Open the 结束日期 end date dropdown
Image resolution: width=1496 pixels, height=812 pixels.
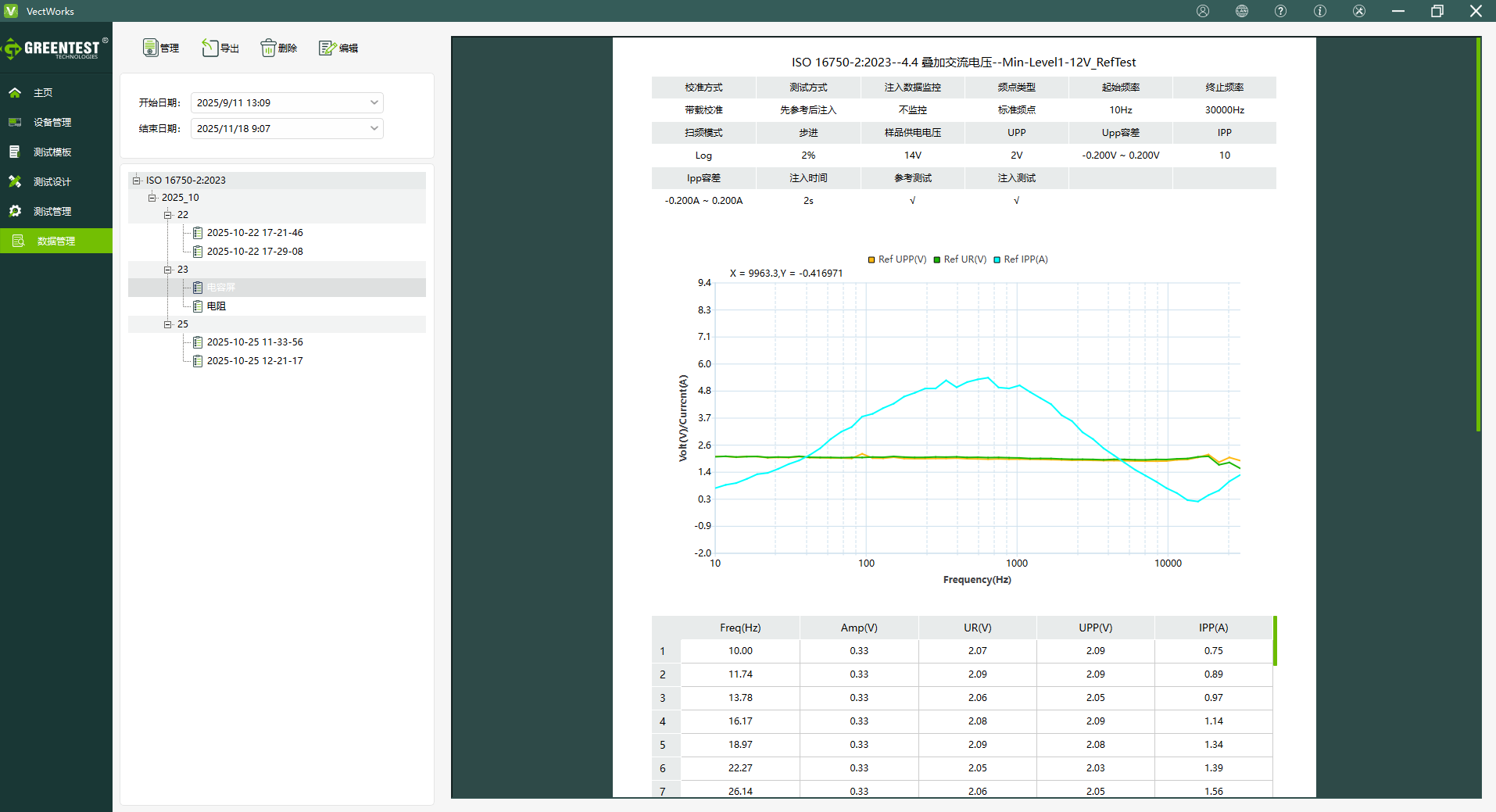point(374,128)
